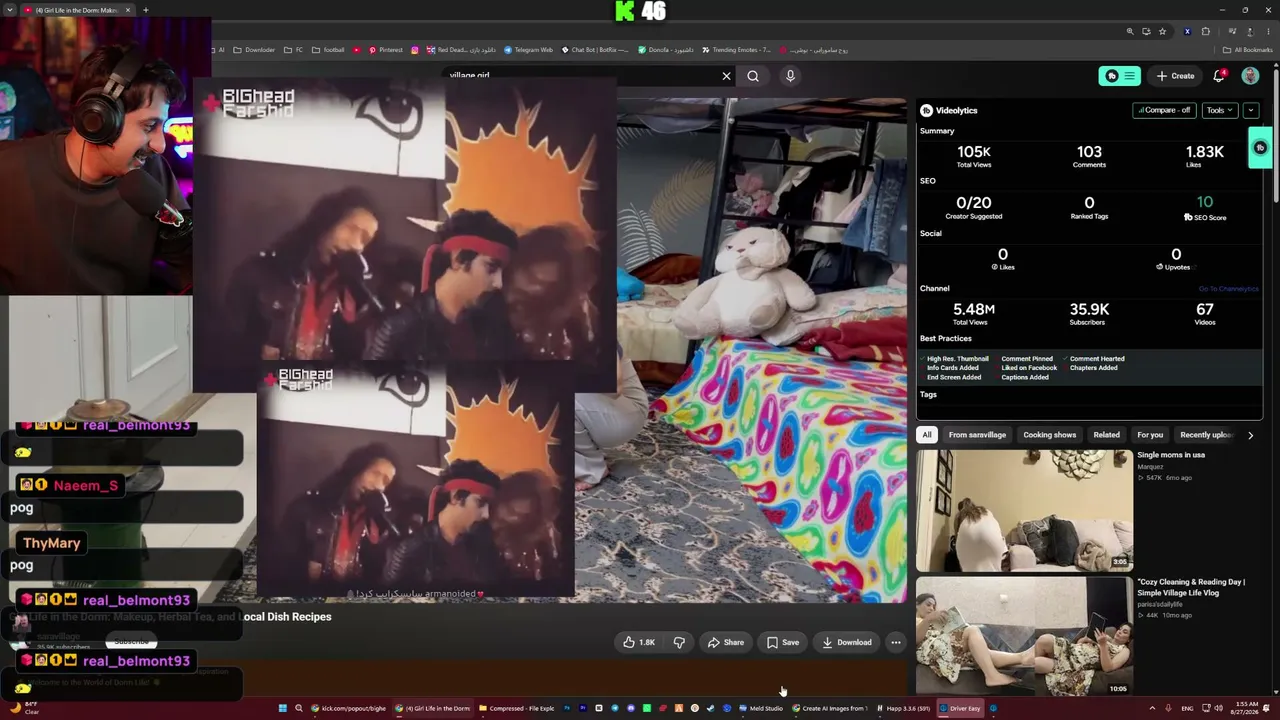The width and height of the screenshot is (1280, 720).
Task: Show hidden system tray icons
Action: coord(1152,708)
